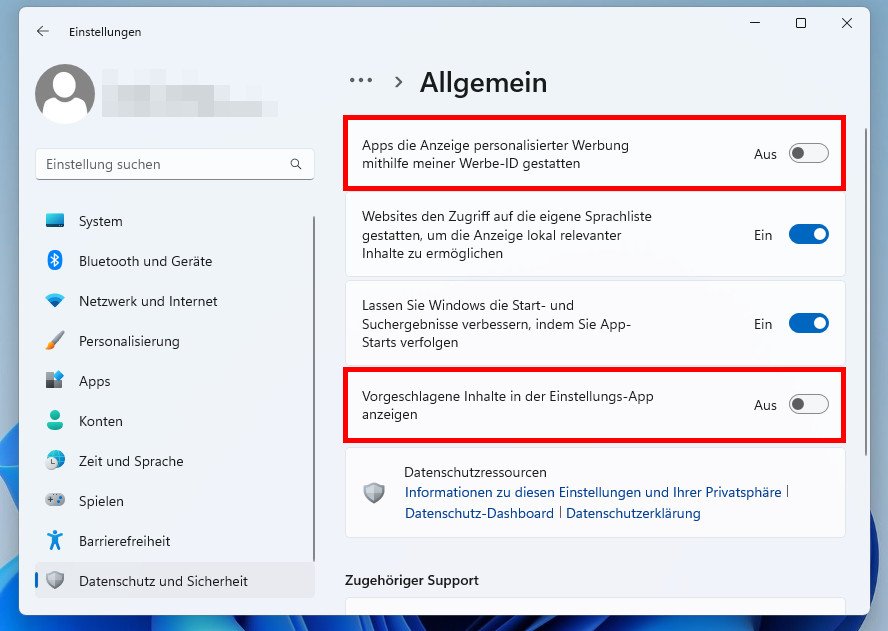888x631 pixels.
Task: Disable the Sprachliste website access toggle
Action: point(808,234)
